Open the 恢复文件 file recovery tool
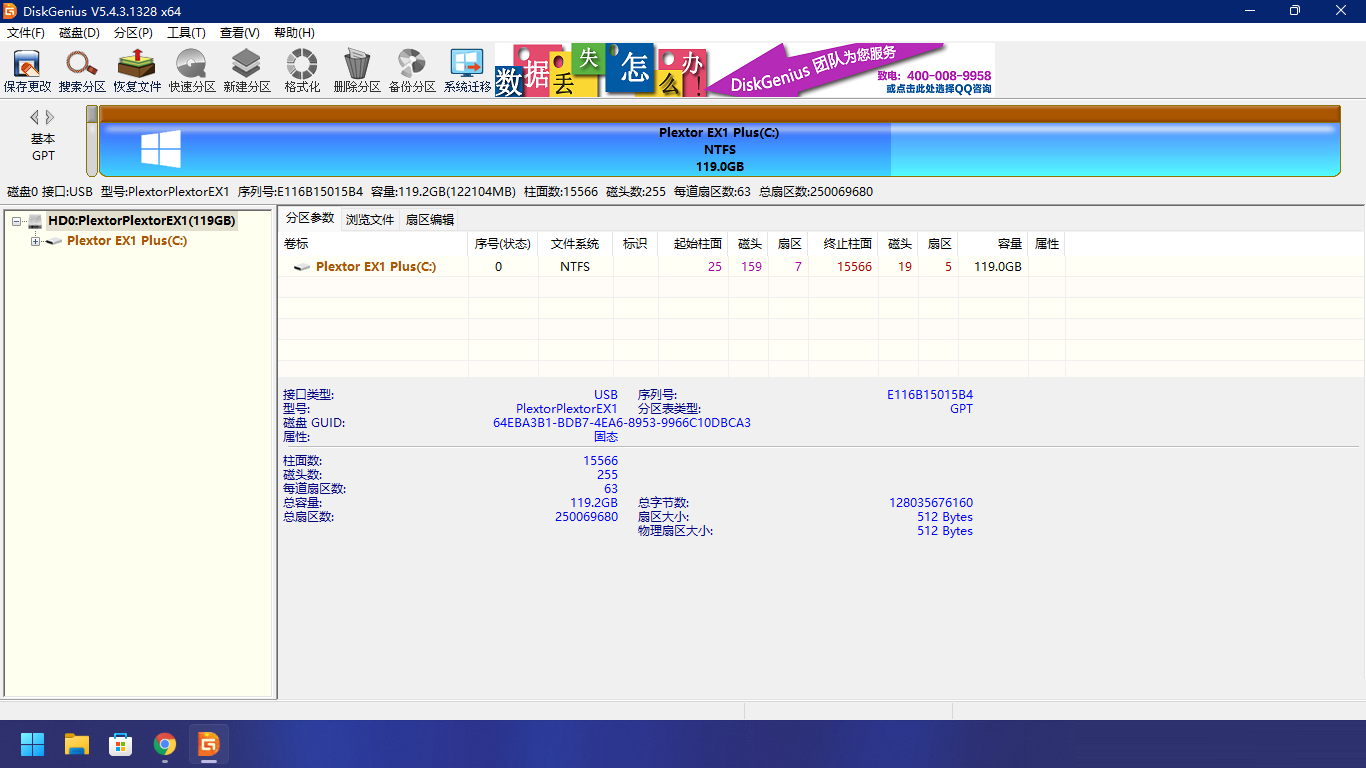1366x768 pixels. (137, 70)
